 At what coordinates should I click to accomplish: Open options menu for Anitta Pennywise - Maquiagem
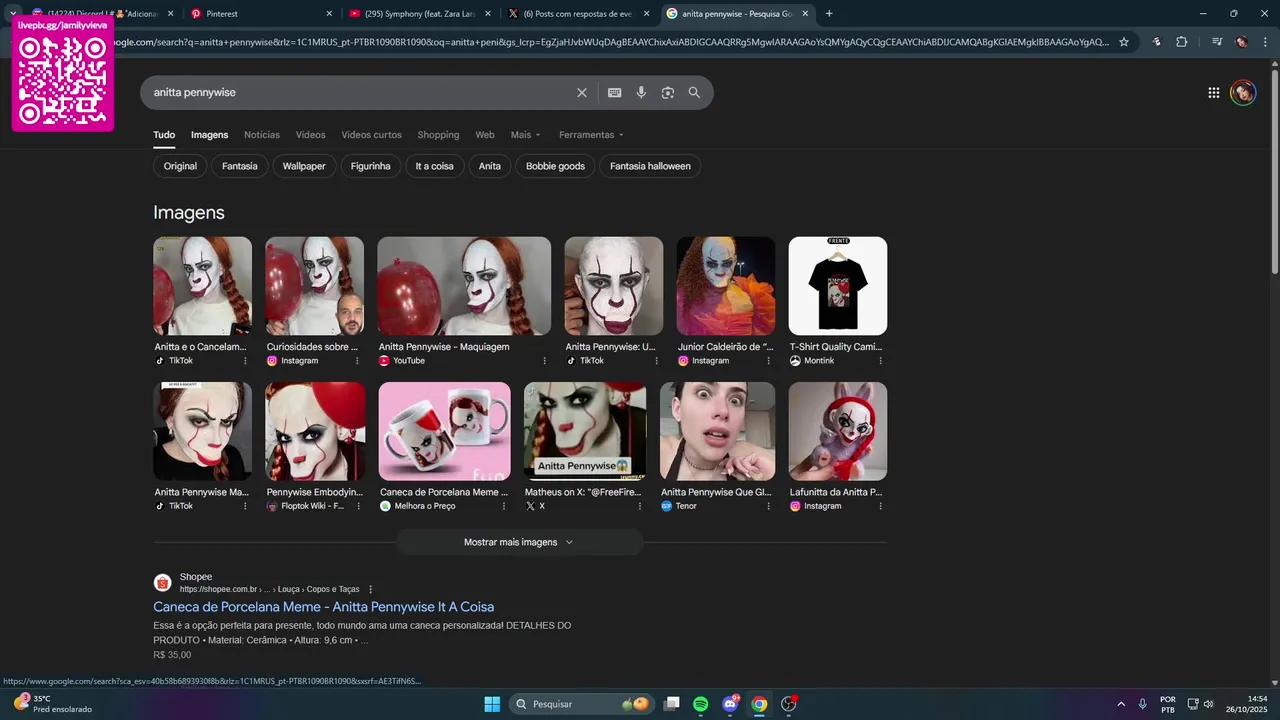click(545, 360)
